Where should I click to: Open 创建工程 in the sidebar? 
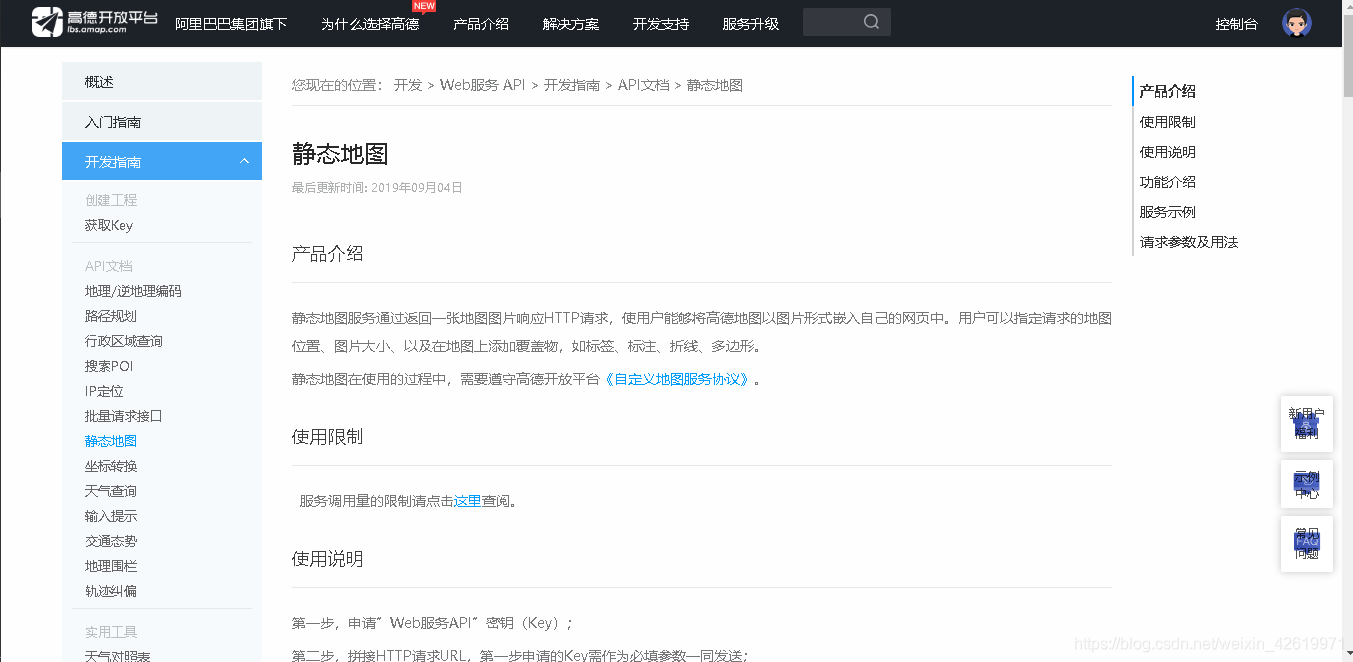111,200
